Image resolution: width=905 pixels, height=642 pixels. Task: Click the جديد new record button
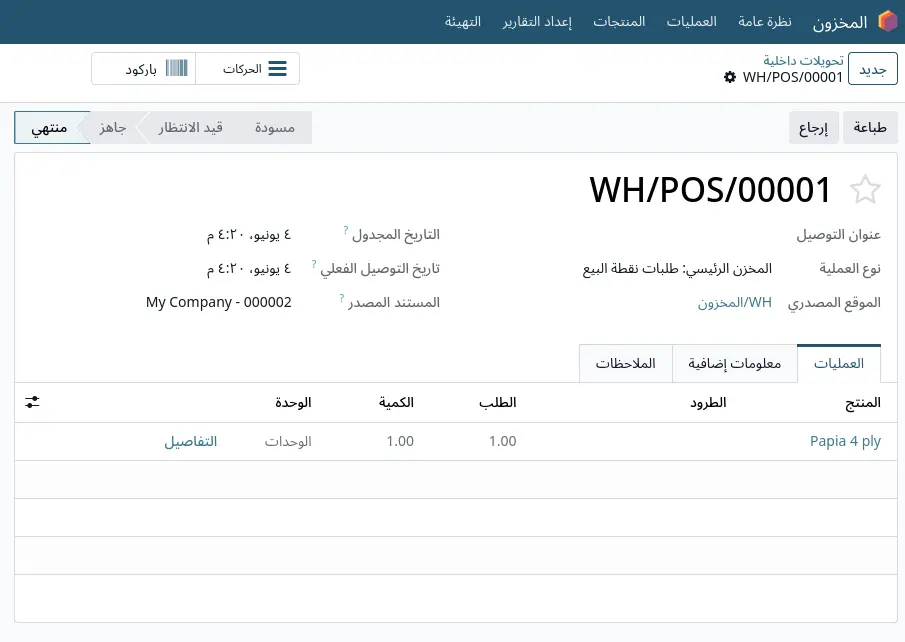point(873,69)
